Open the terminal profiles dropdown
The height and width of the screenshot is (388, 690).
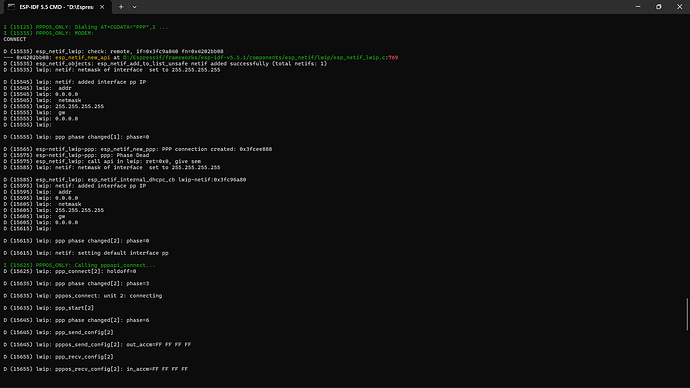[135, 7]
